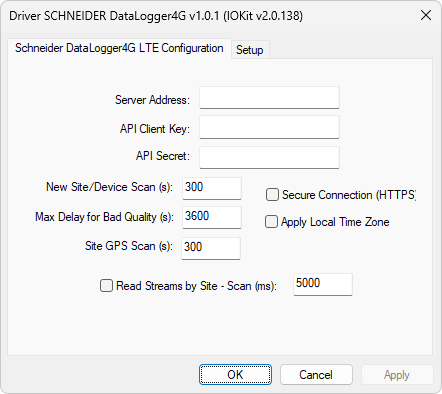Close the driver configuration window
Screen dimensions: 442x394
tap(426, 15)
